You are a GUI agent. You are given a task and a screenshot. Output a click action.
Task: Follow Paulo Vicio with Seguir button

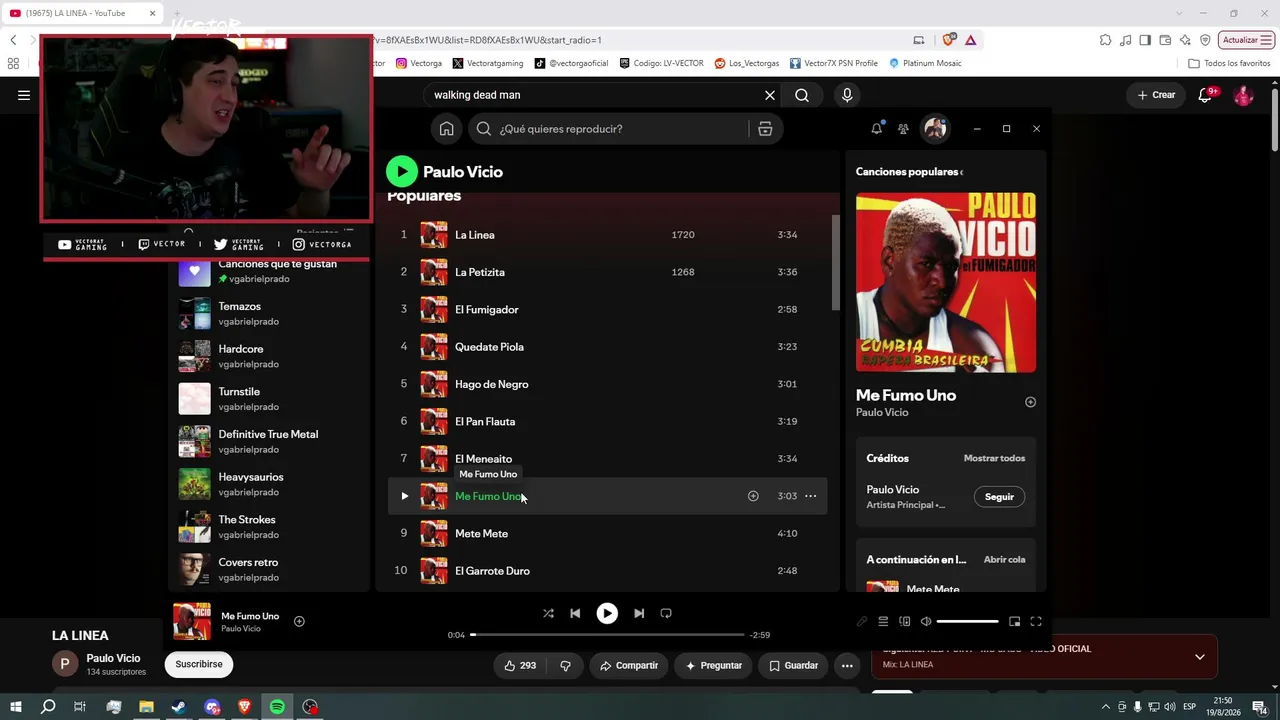click(x=999, y=497)
